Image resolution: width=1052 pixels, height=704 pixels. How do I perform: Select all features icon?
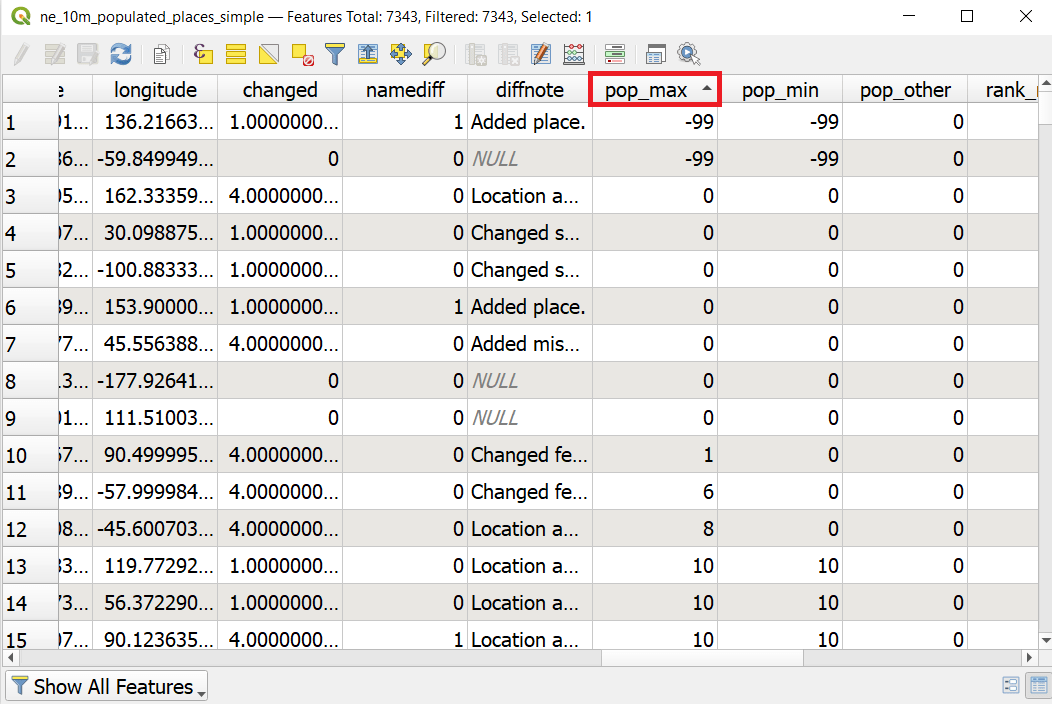pyautogui.click(x=235, y=54)
